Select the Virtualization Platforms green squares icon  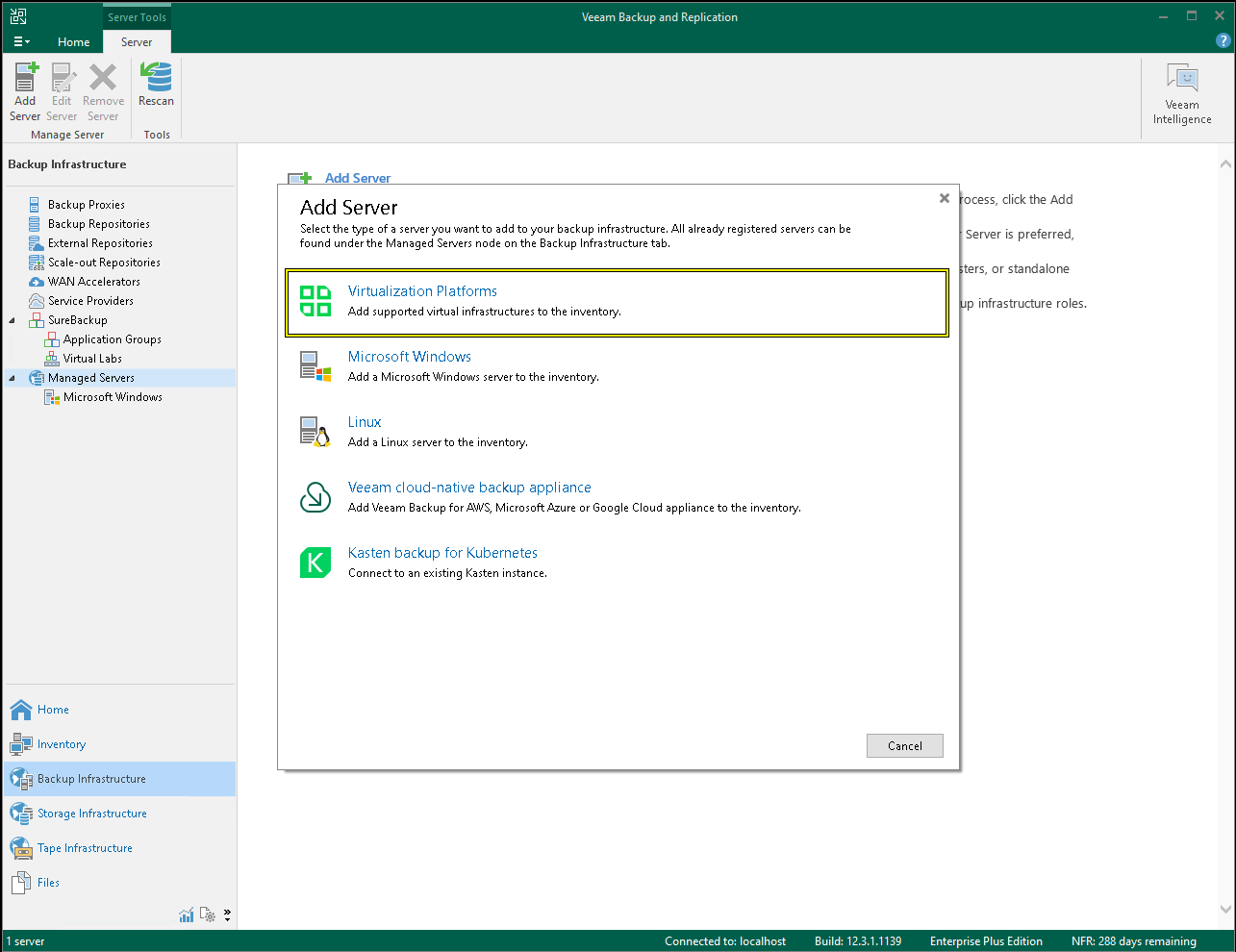pyautogui.click(x=315, y=301)
